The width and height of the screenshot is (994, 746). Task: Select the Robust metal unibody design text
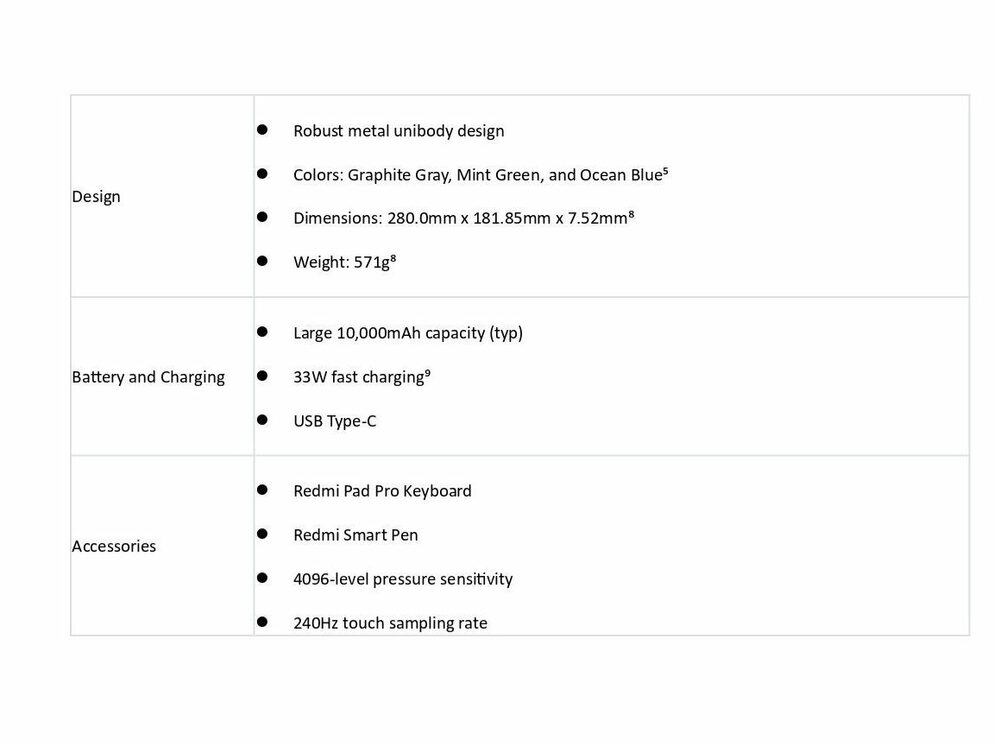point(398,131)
